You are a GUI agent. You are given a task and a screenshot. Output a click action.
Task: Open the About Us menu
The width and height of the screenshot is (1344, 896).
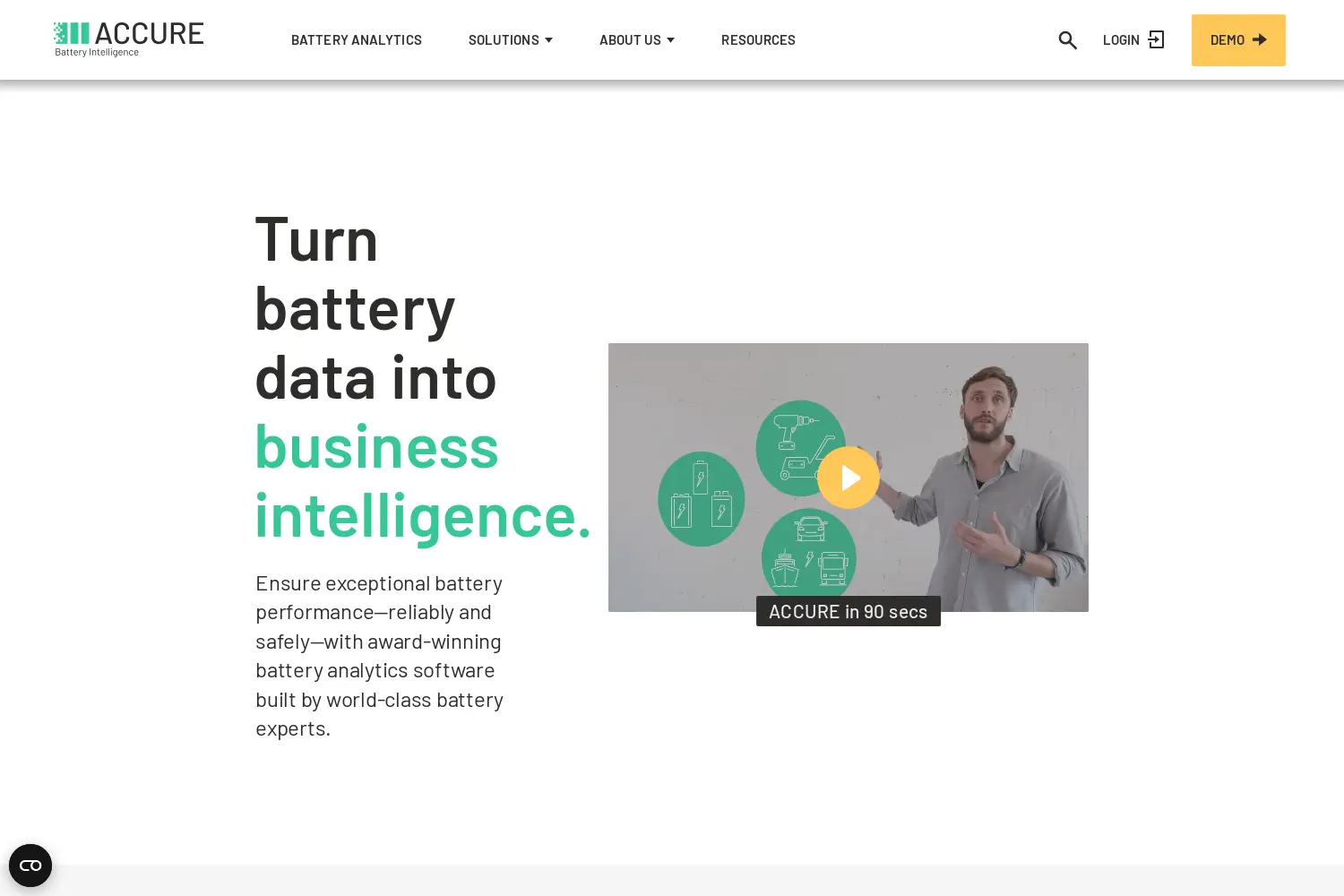tap(630, 40)
